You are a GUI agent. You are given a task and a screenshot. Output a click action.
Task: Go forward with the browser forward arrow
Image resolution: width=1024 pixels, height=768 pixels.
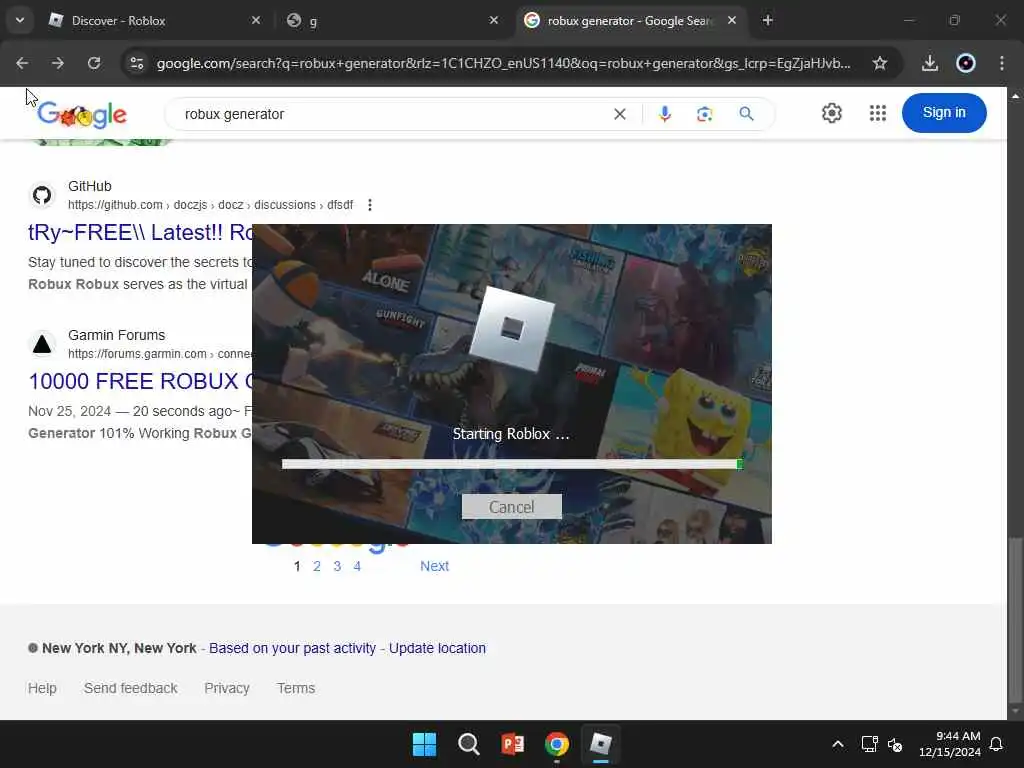[x=58, y=63]
